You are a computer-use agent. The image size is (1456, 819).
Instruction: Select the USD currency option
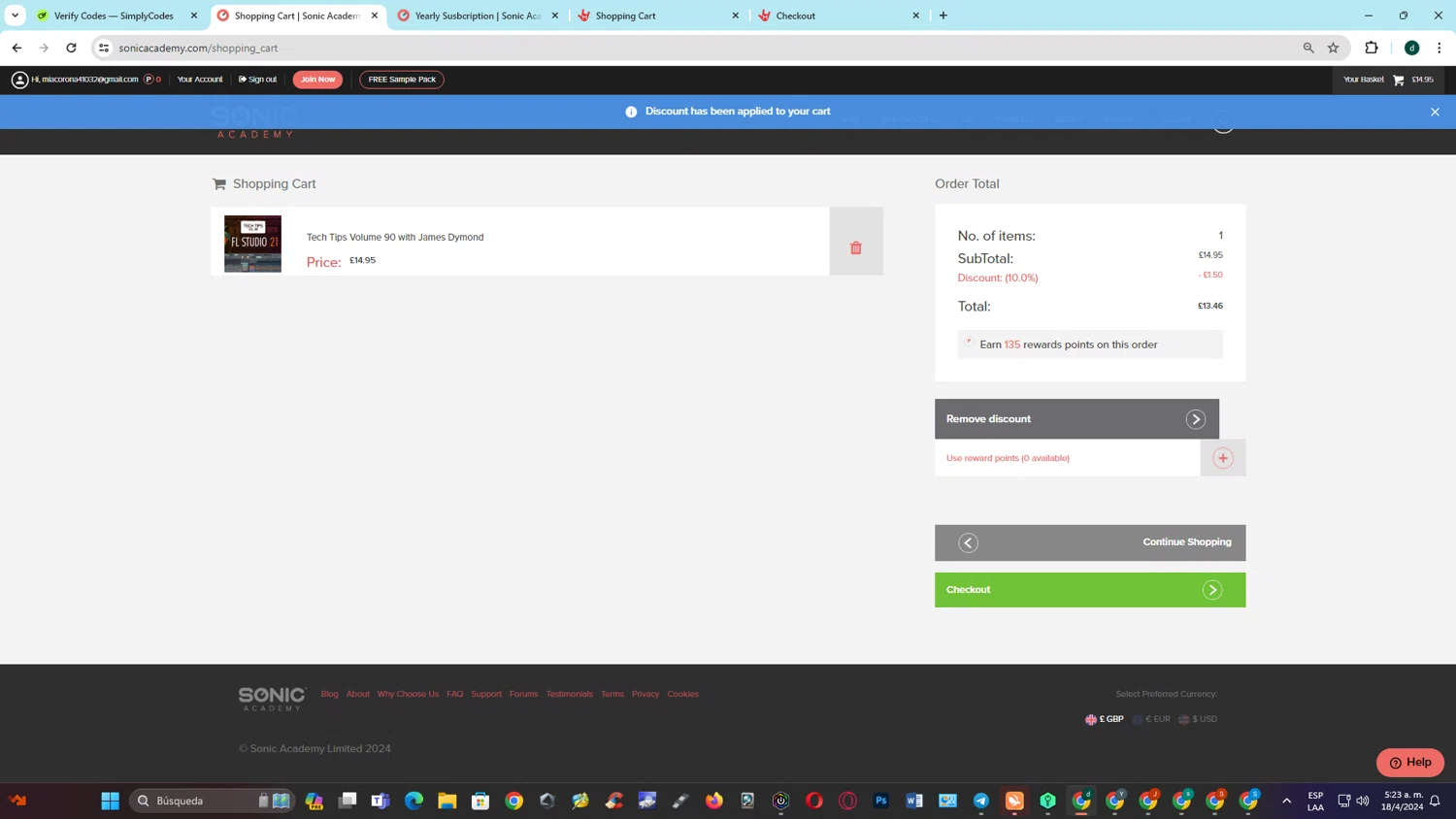coord(1198,719)
